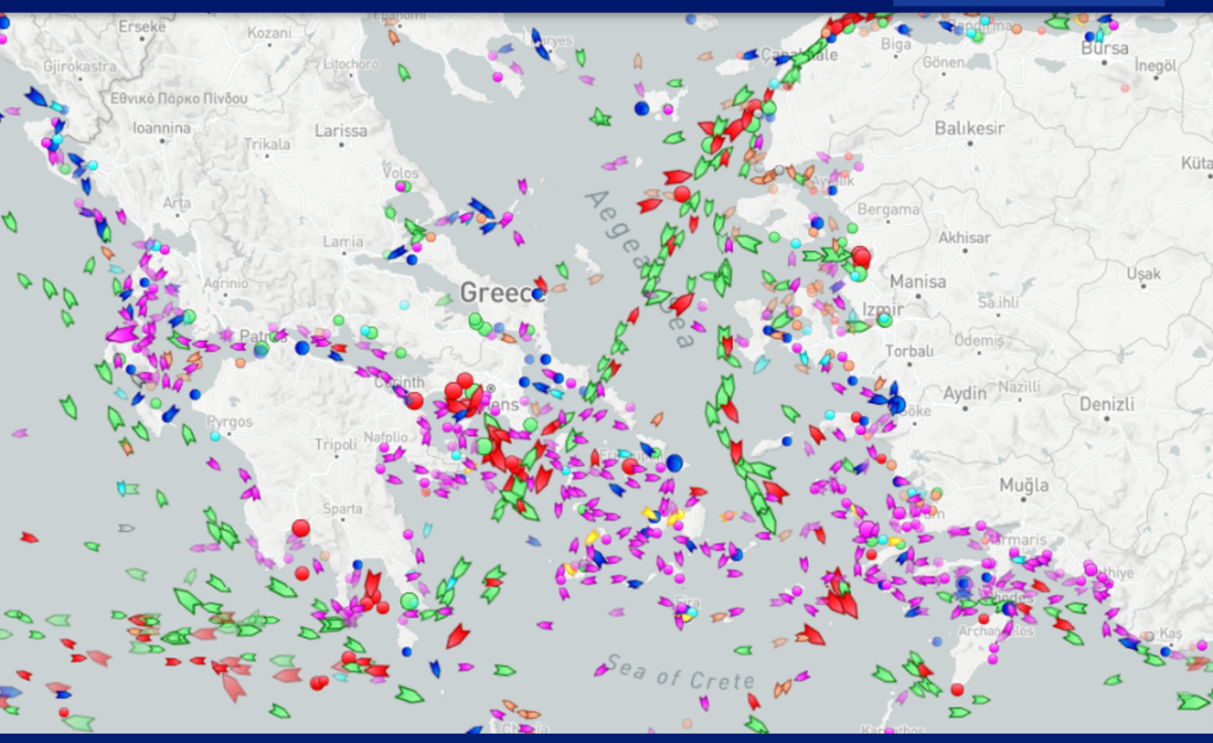The width and height of the screenshot is (1213, 743).
Task: Select the red circle marker beside Corinth
Action: 414,401
